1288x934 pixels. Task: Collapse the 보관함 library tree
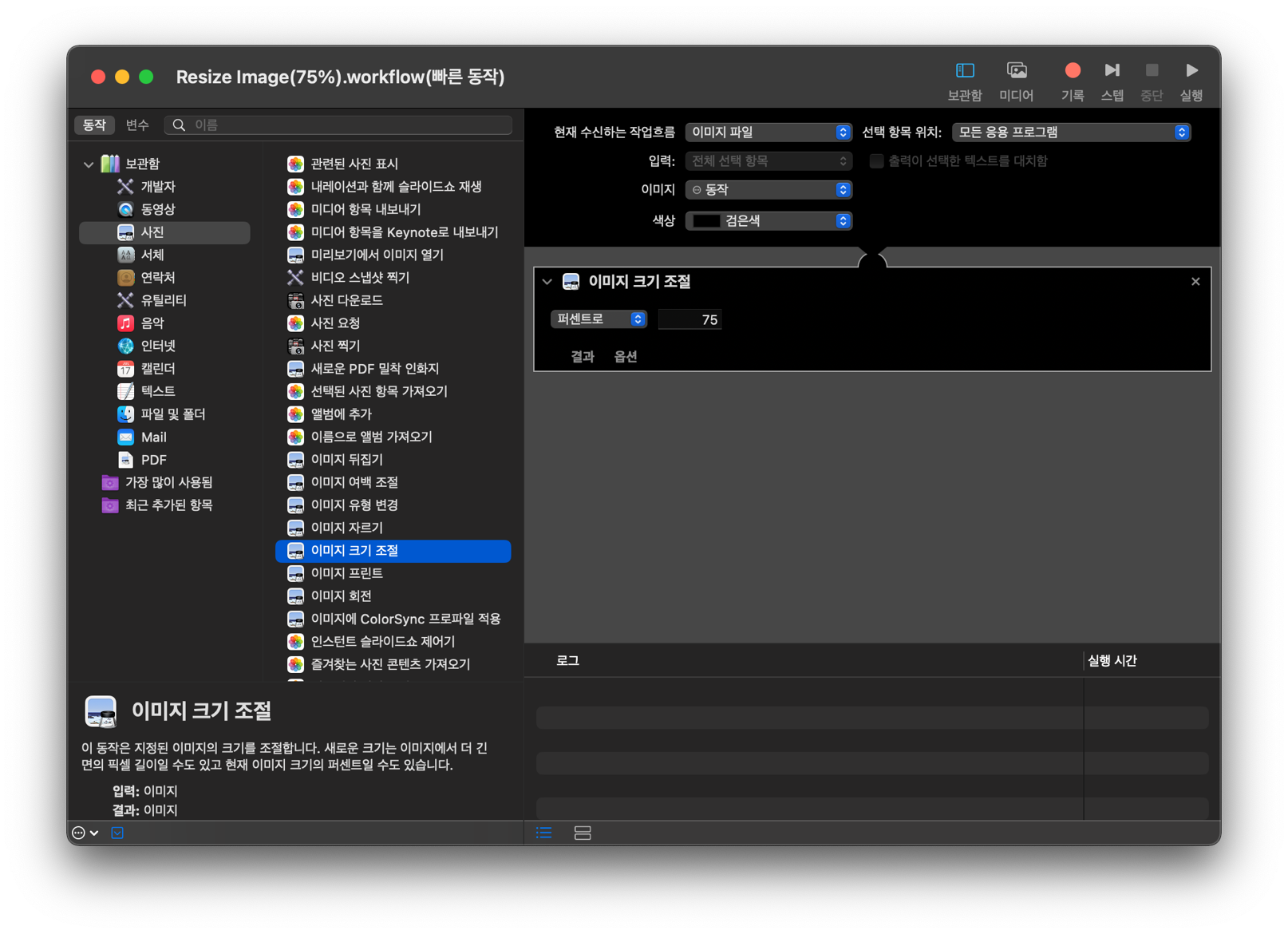(x=89, y=164)
